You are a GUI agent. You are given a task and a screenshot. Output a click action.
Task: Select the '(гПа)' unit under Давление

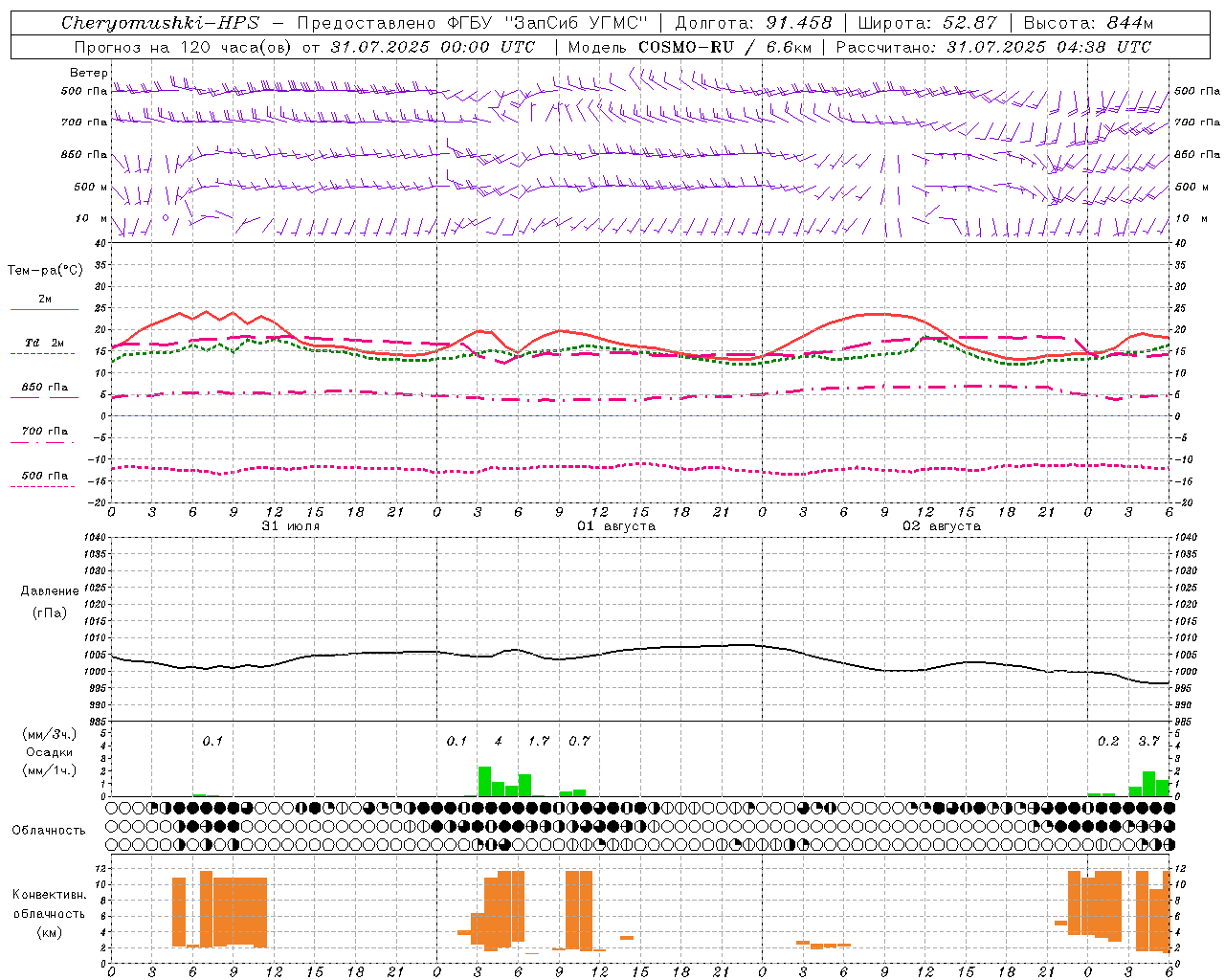coord(50,612)
